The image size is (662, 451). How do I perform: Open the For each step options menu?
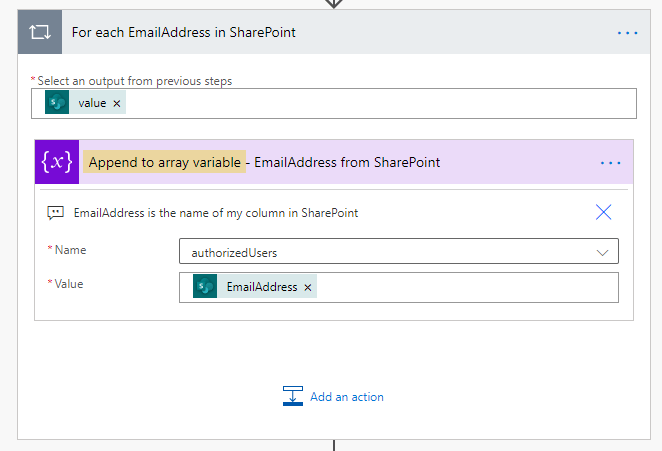pos(627,33)
